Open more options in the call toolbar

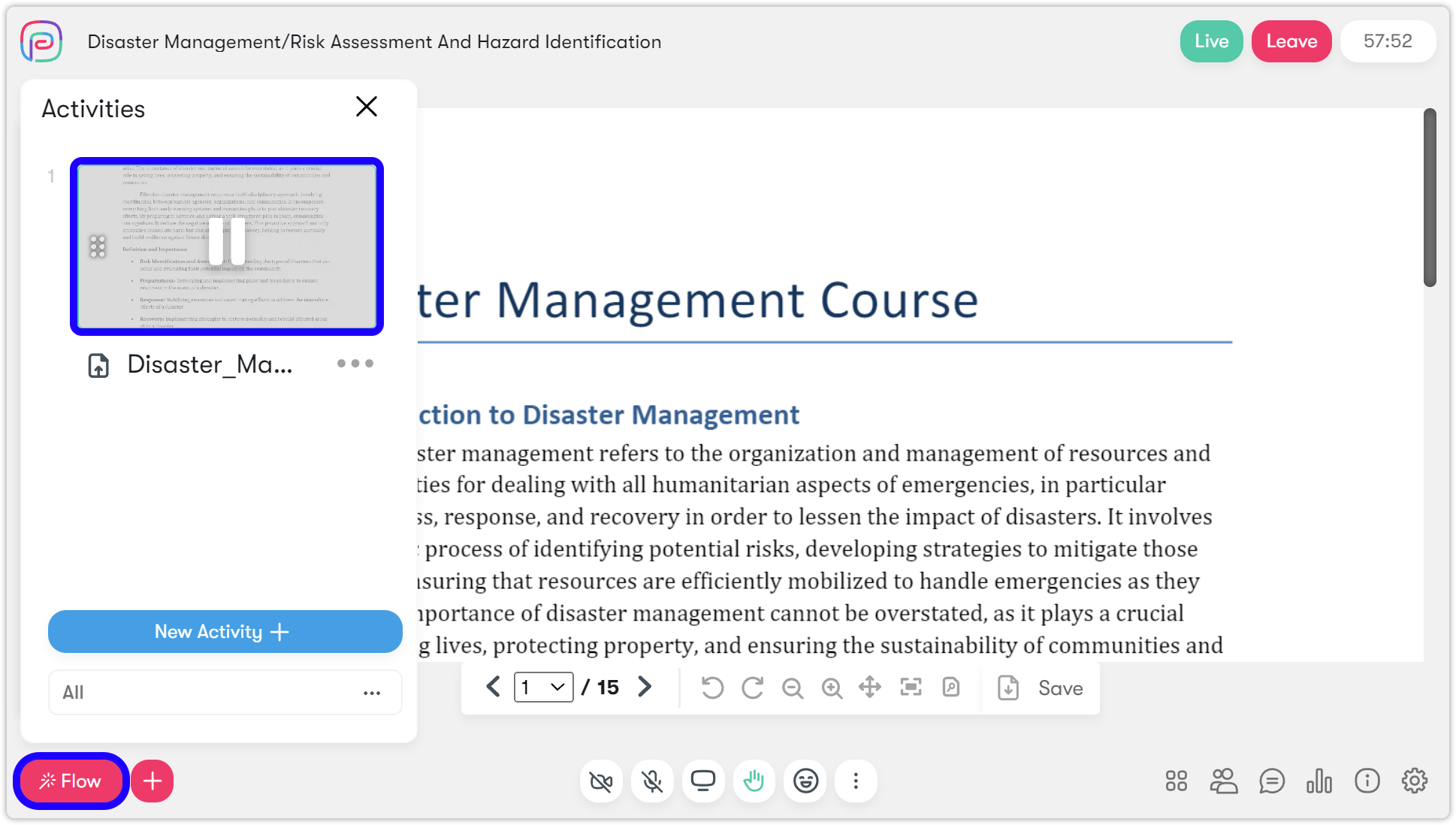click(856, 781)
